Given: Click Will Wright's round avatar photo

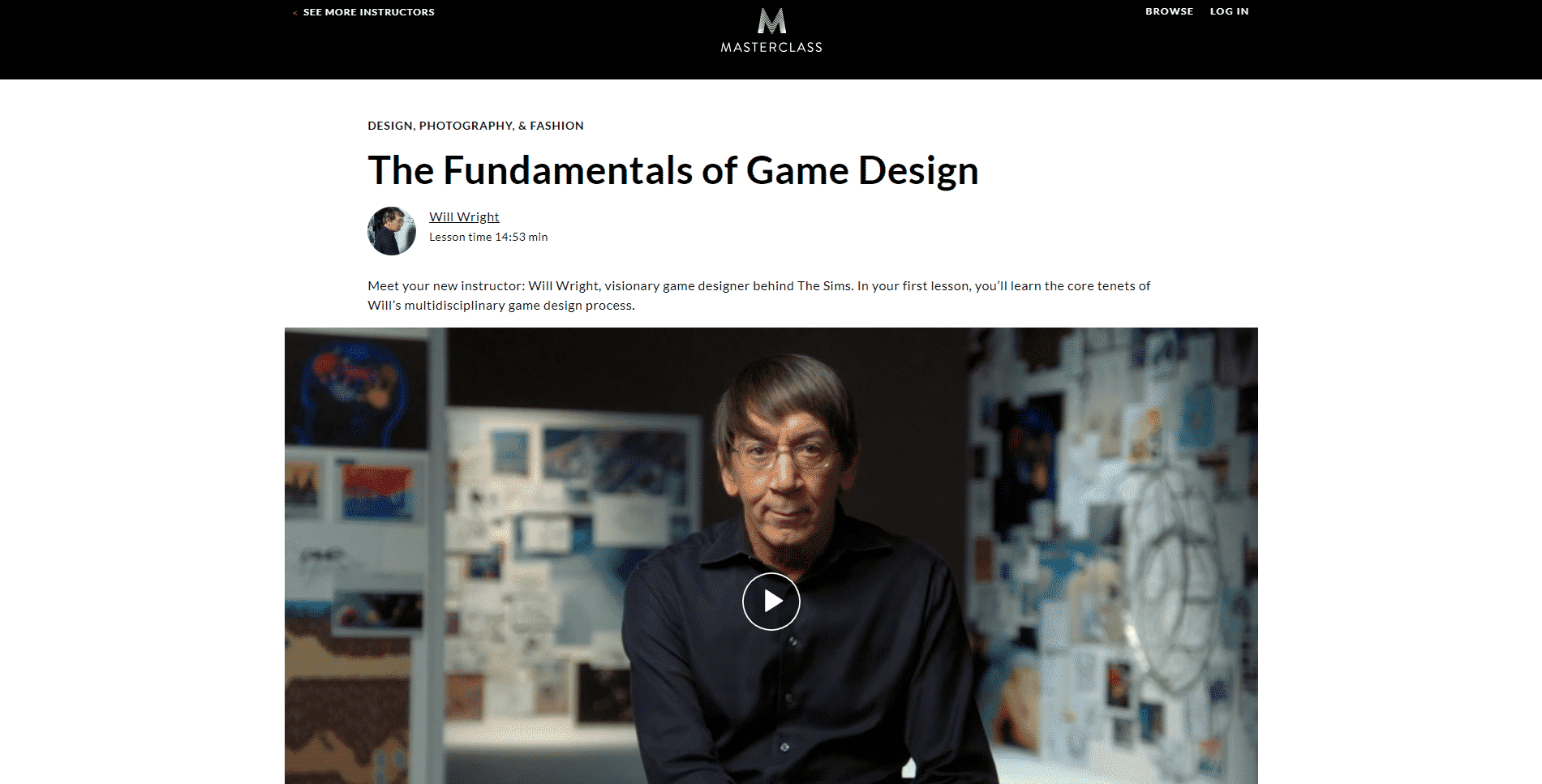Looking at the screenshot, I should (x=392, y=231).
